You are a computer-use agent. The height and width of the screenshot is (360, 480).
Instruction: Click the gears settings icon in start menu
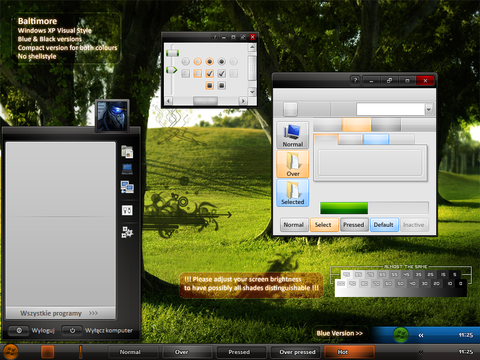click(127, 232)
